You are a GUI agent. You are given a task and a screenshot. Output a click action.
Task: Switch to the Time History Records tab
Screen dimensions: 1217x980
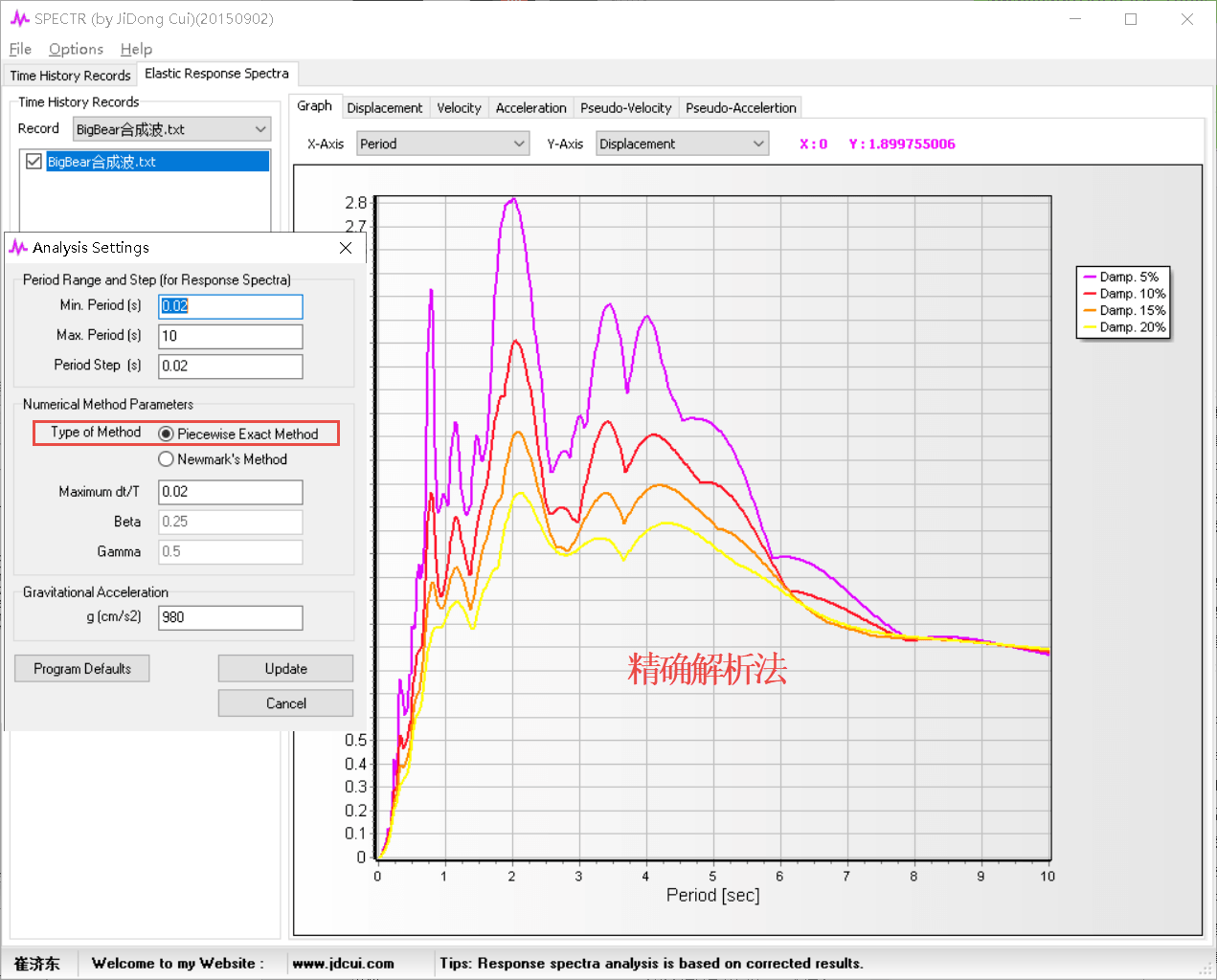point(71,76)
